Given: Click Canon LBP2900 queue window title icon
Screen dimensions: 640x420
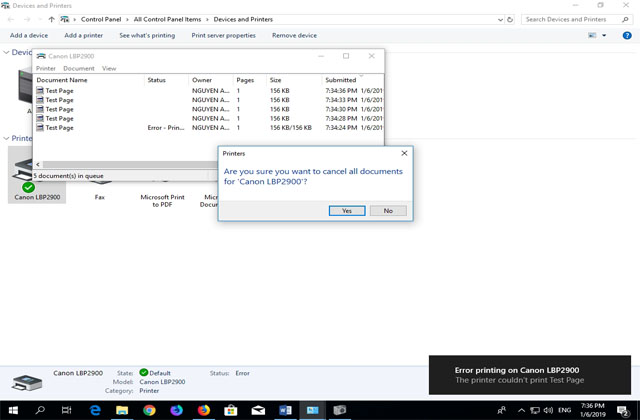Looking at the screenshot, I should [41, 56].
